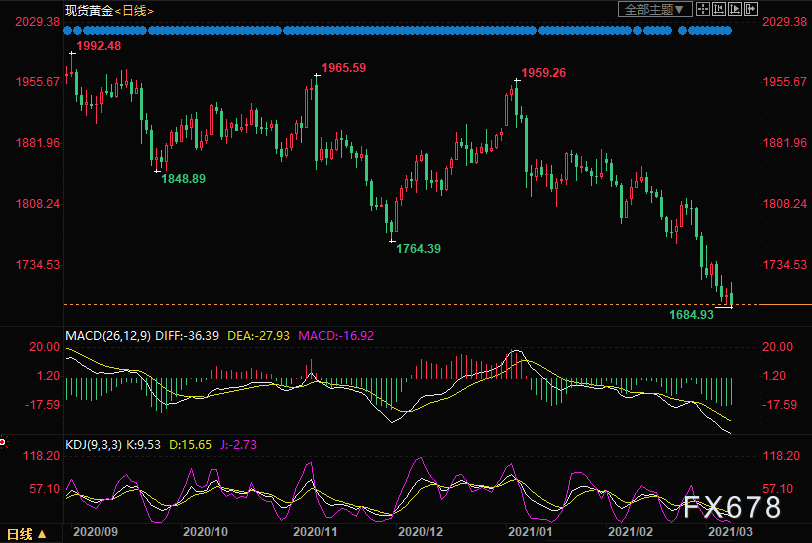Click the 2021/03 date on time axis
Viewport: 812px width, 543px height.
[731, 532]
